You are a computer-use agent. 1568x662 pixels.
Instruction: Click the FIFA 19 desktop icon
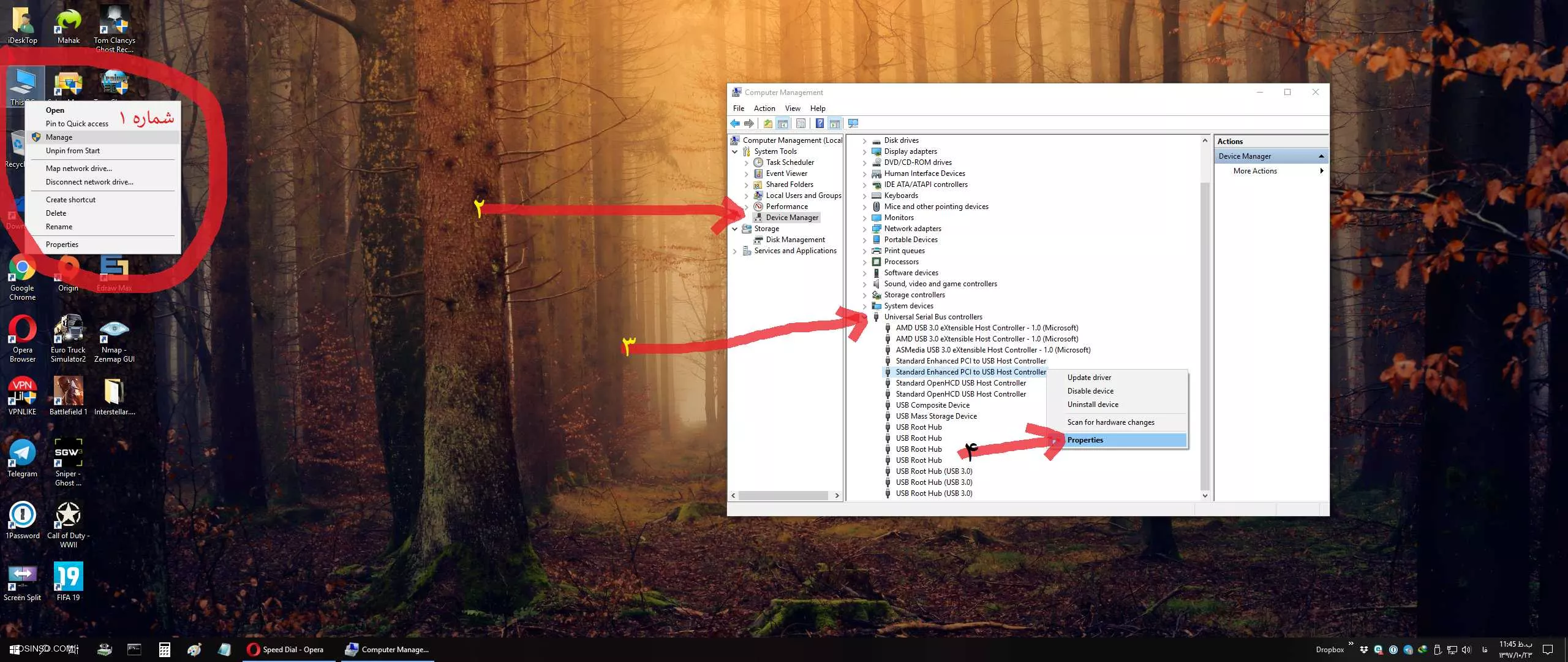click(x=68, y=582)
